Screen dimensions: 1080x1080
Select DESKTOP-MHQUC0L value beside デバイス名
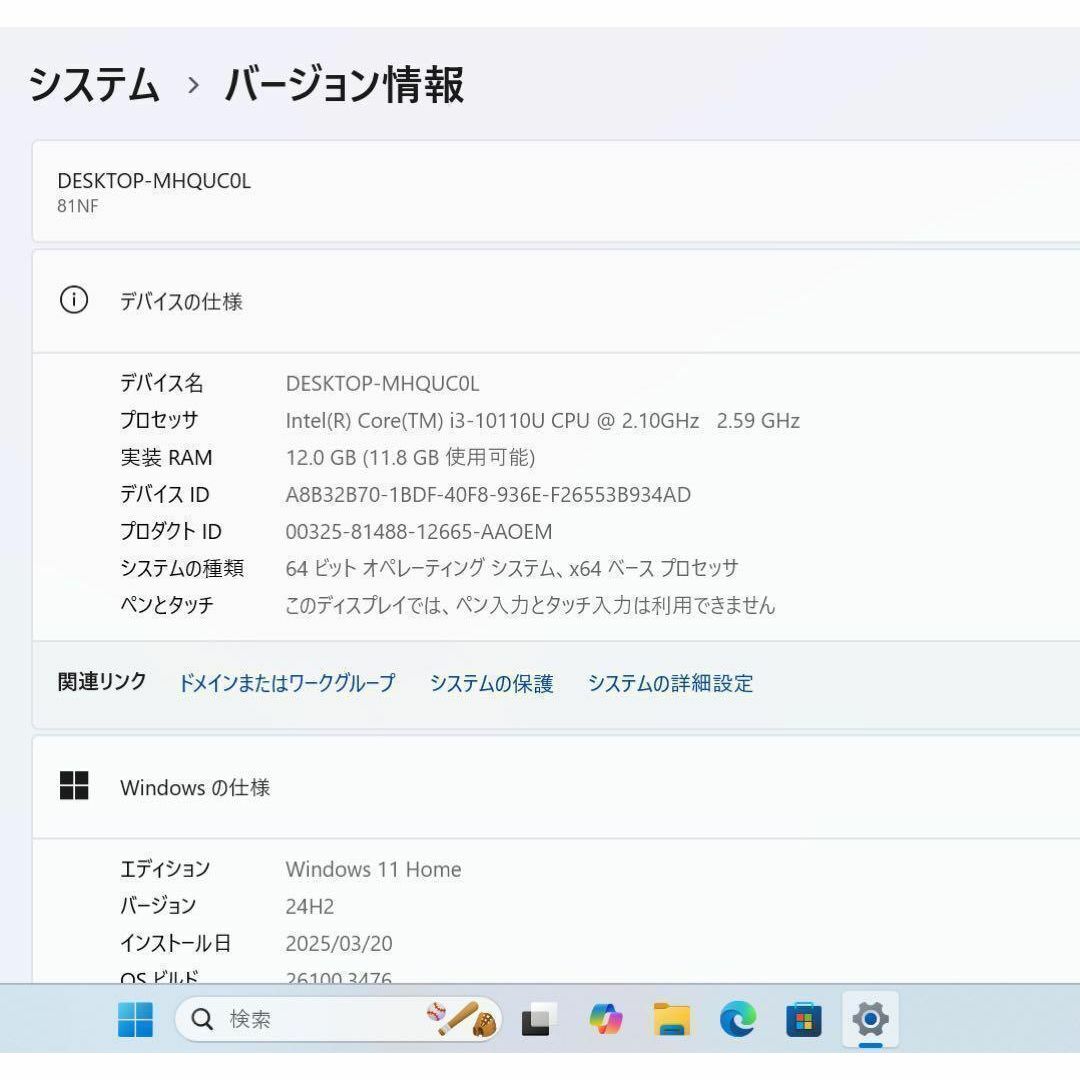382,384
